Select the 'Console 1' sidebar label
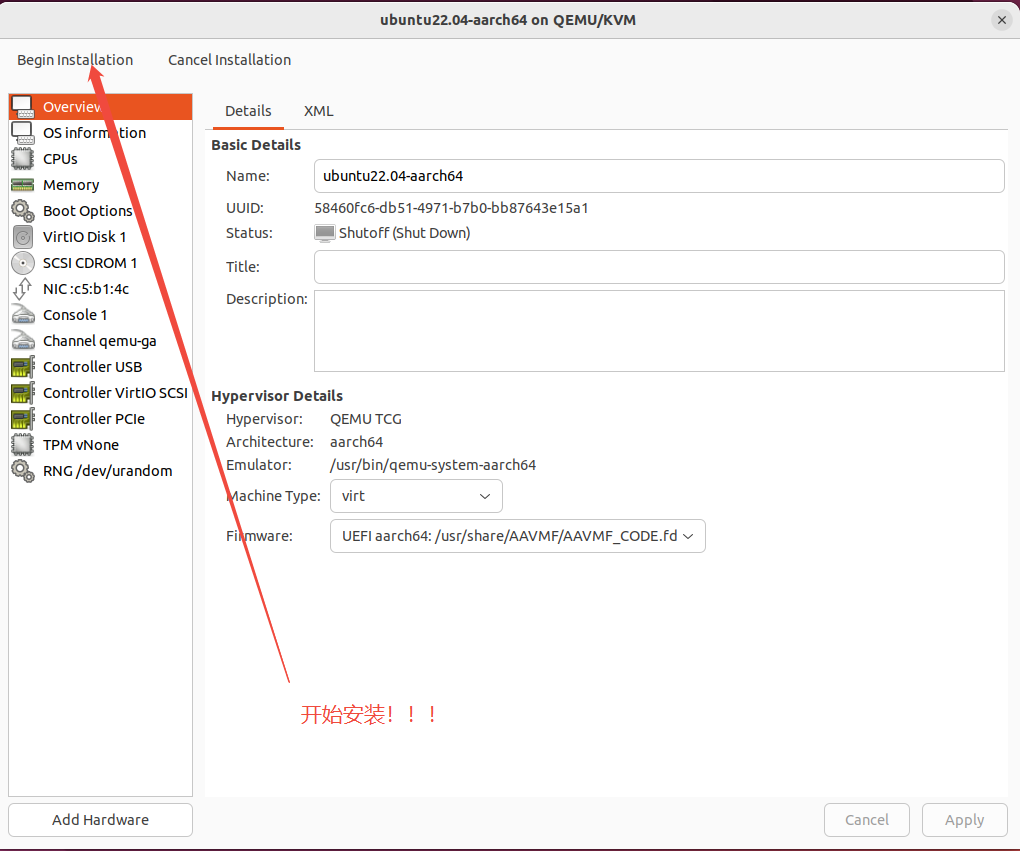 tap(75, 315)
